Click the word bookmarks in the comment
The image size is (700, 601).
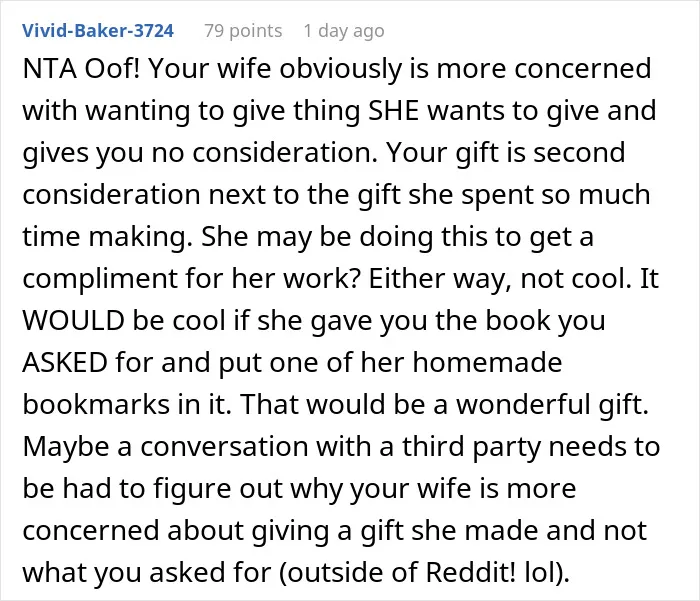96,404
